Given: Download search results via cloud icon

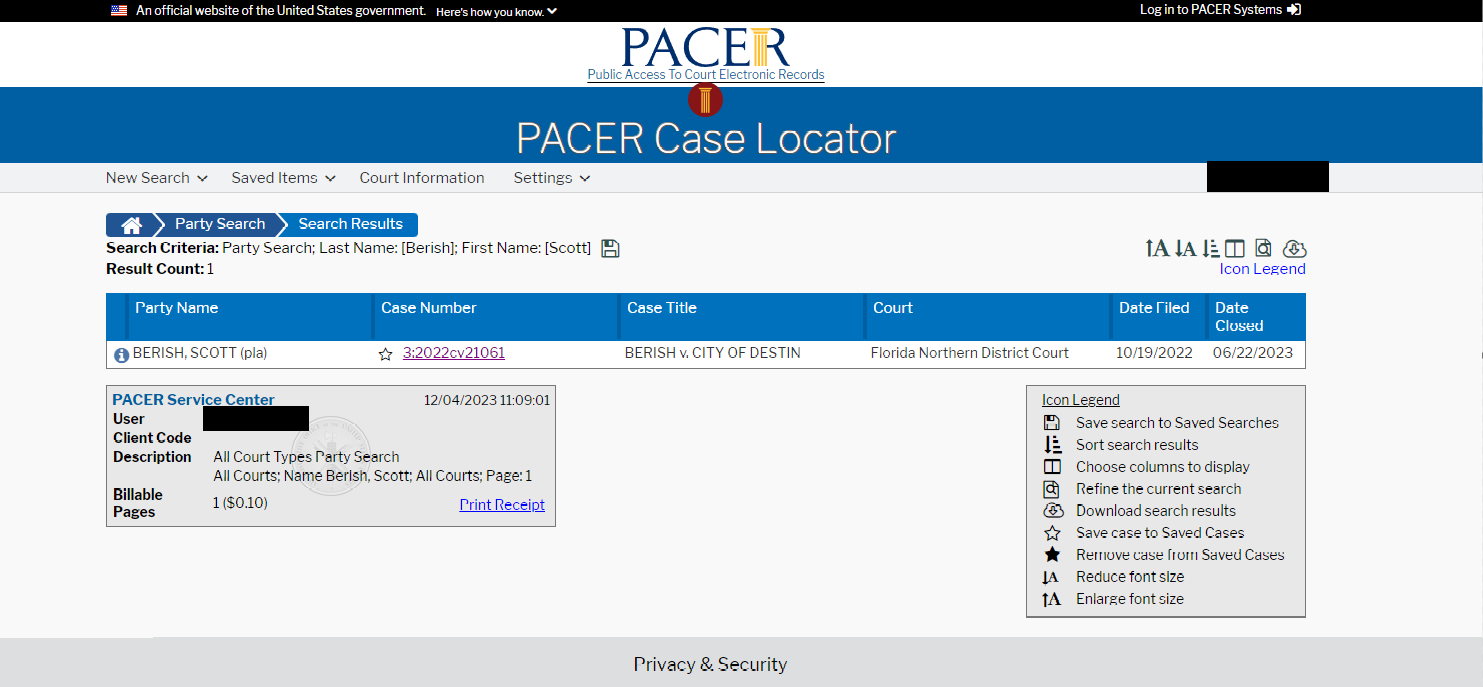Looking at the screenshot, I should tap(1294, 249).
